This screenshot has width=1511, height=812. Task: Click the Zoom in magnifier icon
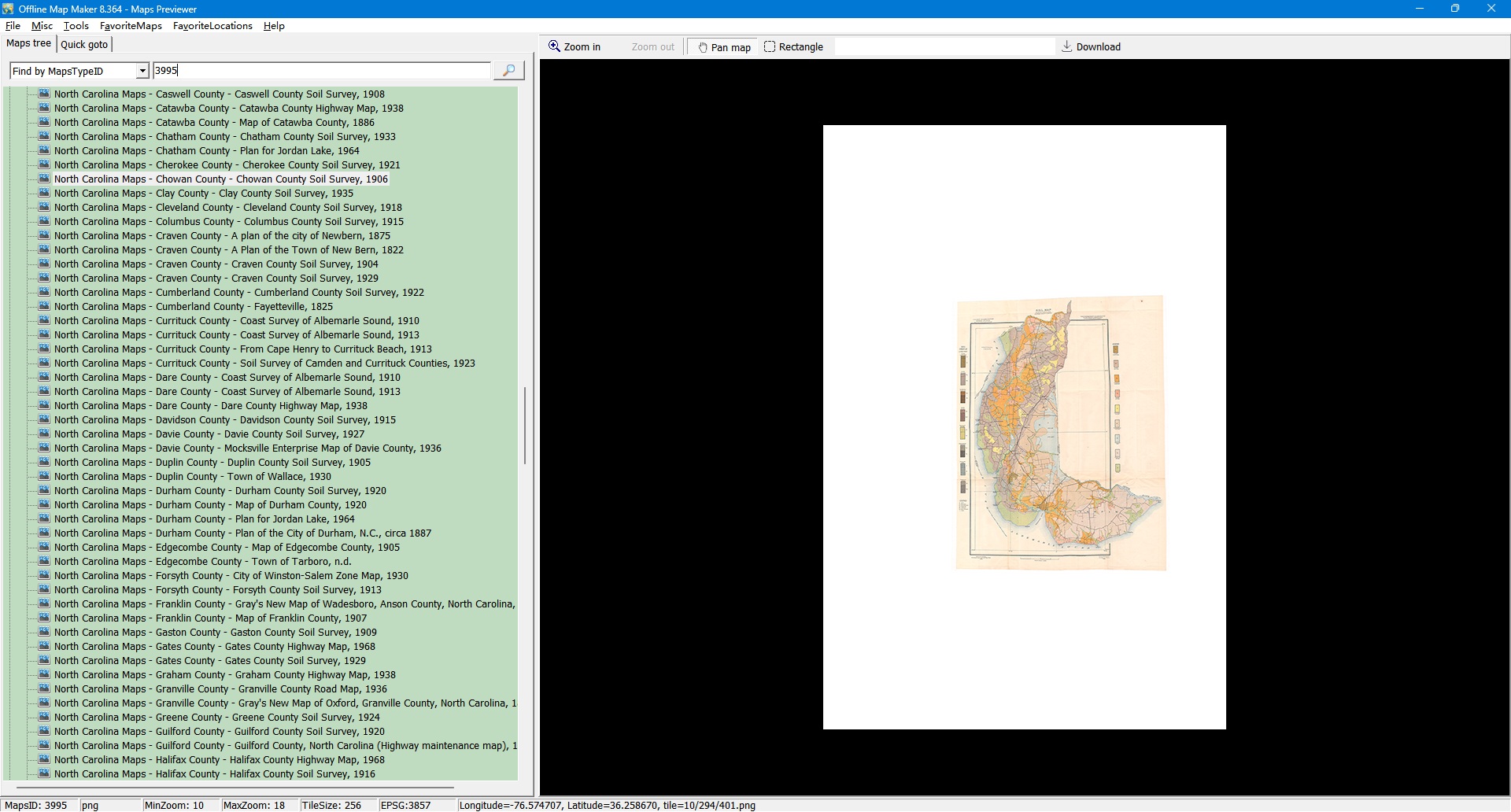click(x=554, y=46)
